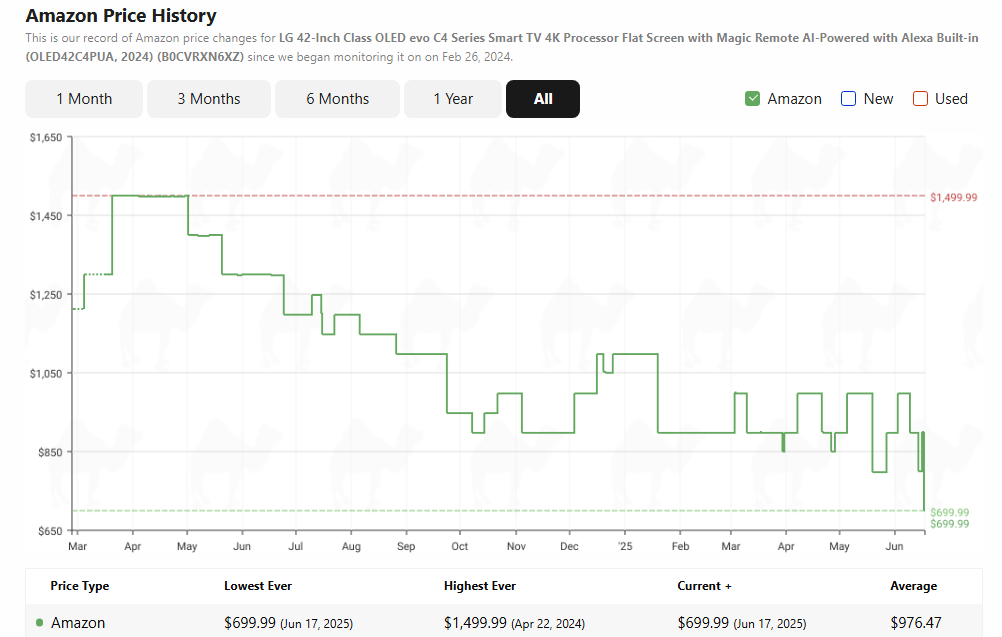Click the $1,250 y-axis label
The image size is (1002, 637).
(x=46, y=295)
